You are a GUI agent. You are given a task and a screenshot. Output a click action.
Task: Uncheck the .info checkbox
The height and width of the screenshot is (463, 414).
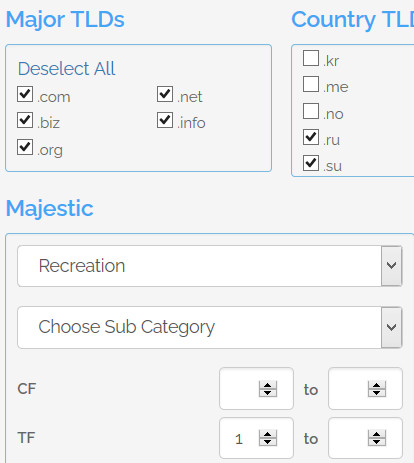point(165,120)
